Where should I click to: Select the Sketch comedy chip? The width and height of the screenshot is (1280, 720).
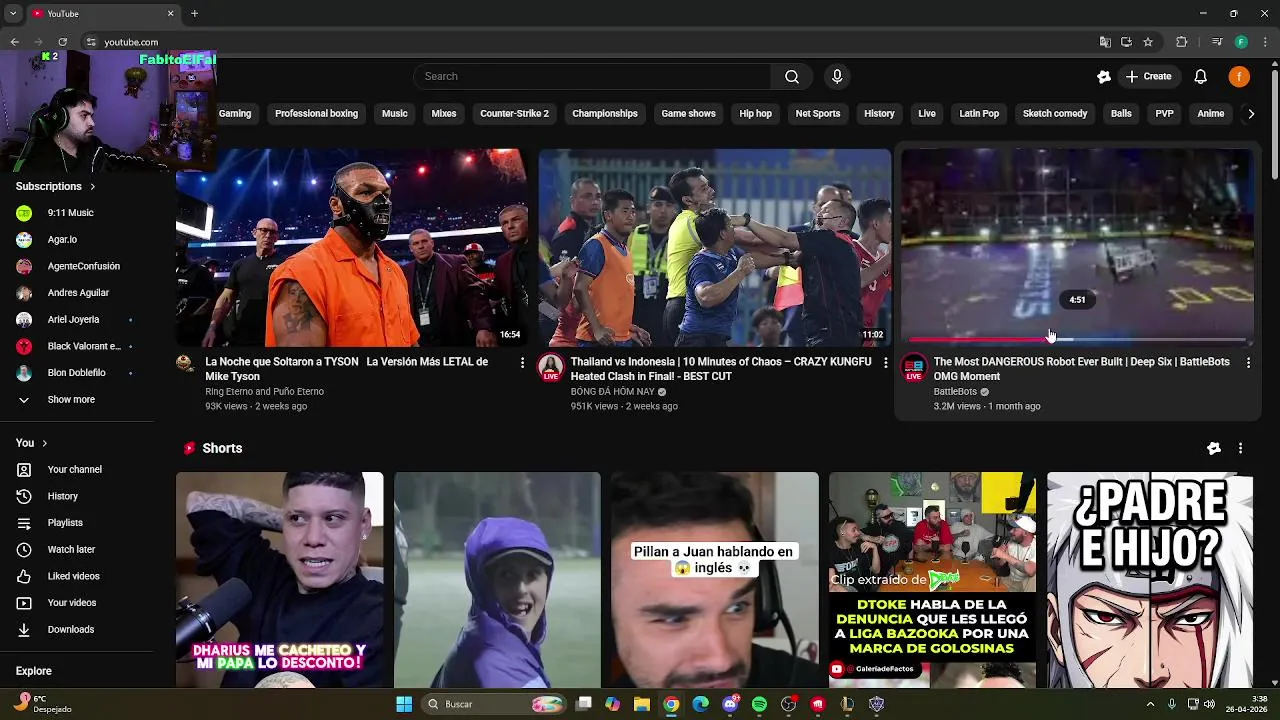click(1055, 114)
